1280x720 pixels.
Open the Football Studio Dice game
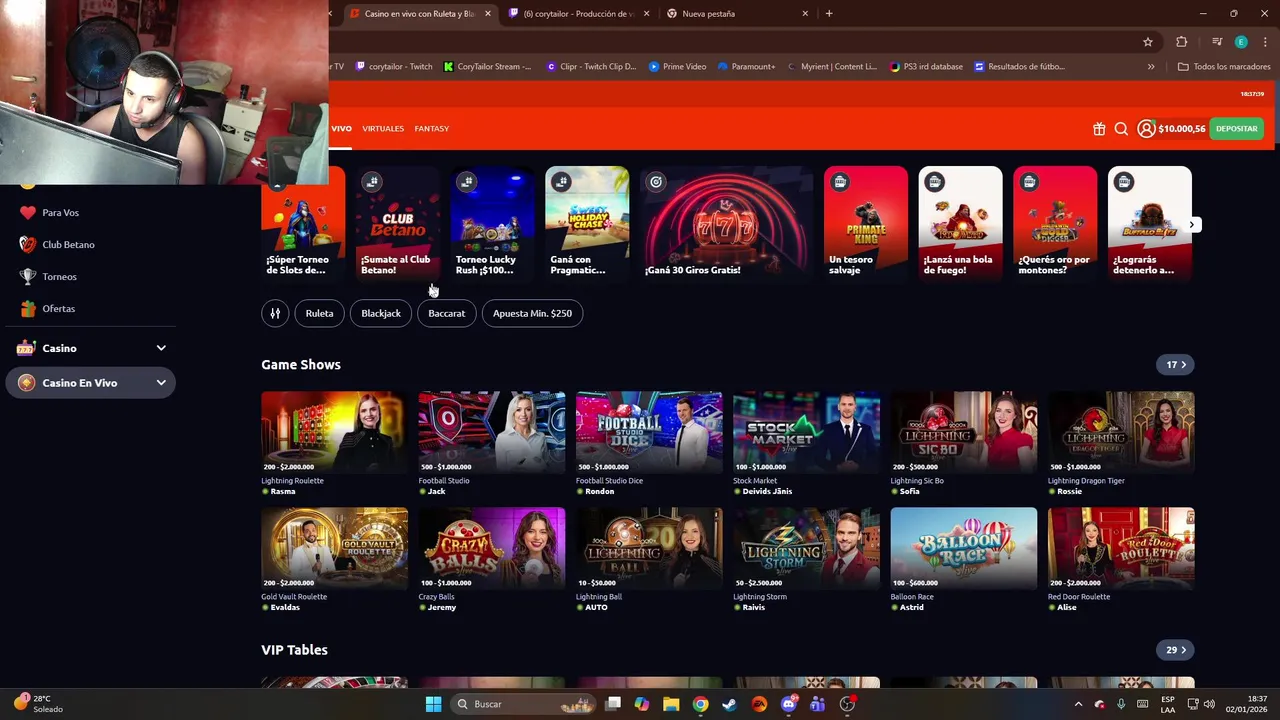[649, 432]
